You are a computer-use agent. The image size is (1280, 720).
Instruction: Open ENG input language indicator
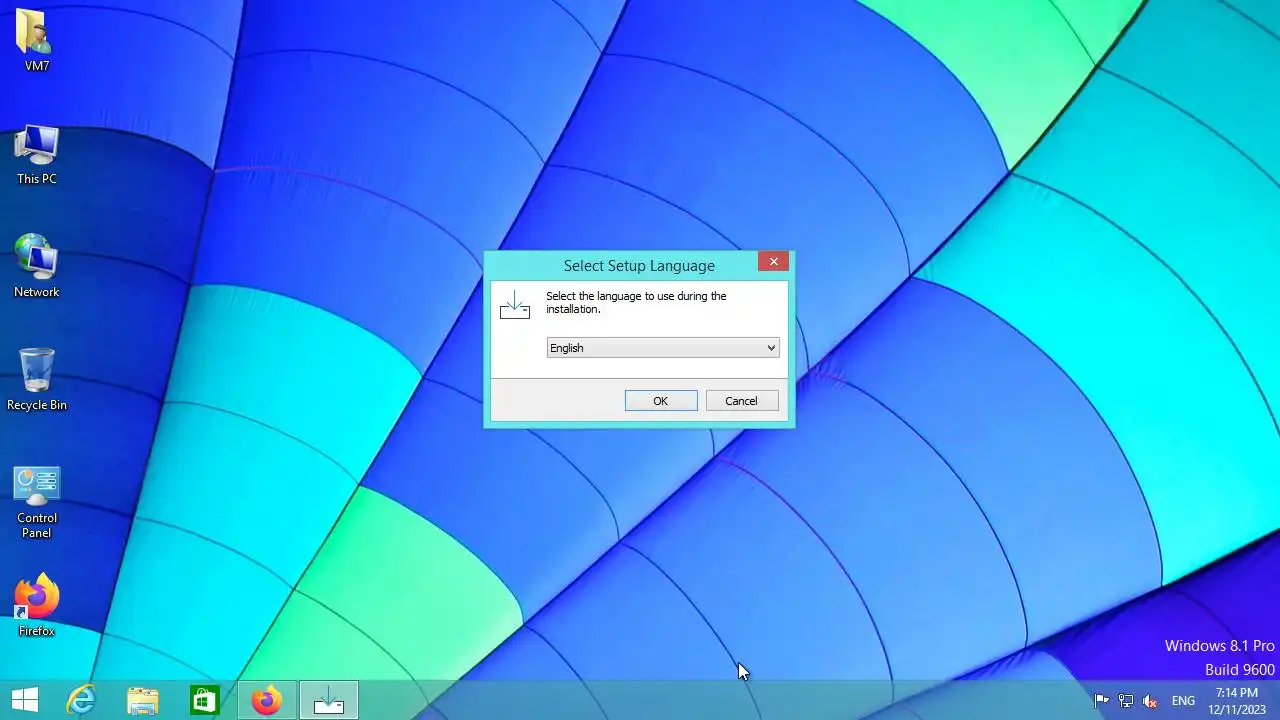[x=1183, y=701]
